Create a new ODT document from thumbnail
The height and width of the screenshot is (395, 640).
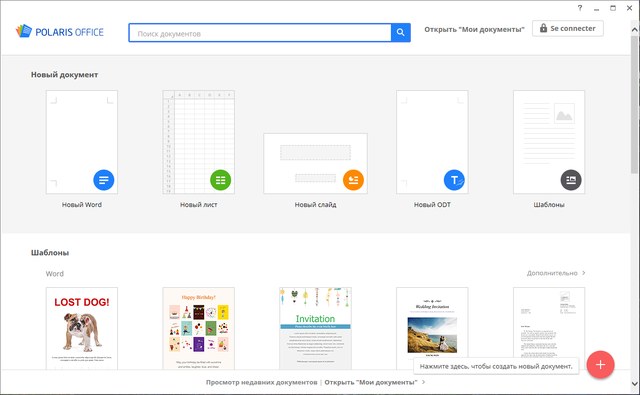point(432,142)
